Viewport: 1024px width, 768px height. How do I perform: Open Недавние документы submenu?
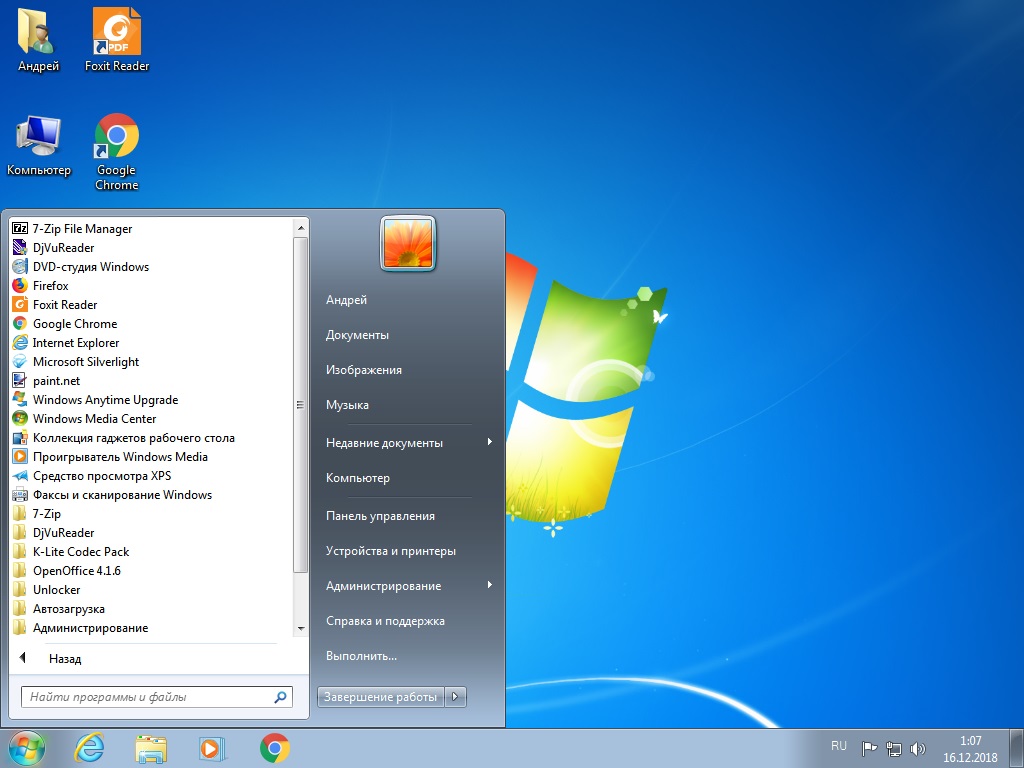coord(408,443)
